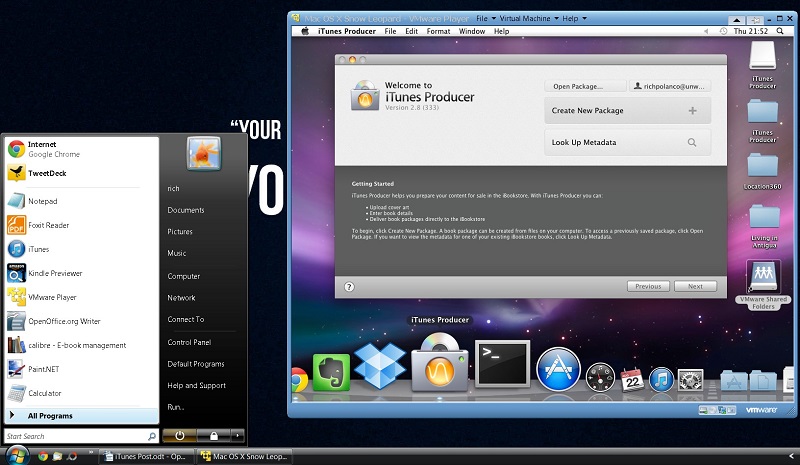Expand All Programs in the Start menu
Screen dimensions: 800x465
tap(82, 415)
